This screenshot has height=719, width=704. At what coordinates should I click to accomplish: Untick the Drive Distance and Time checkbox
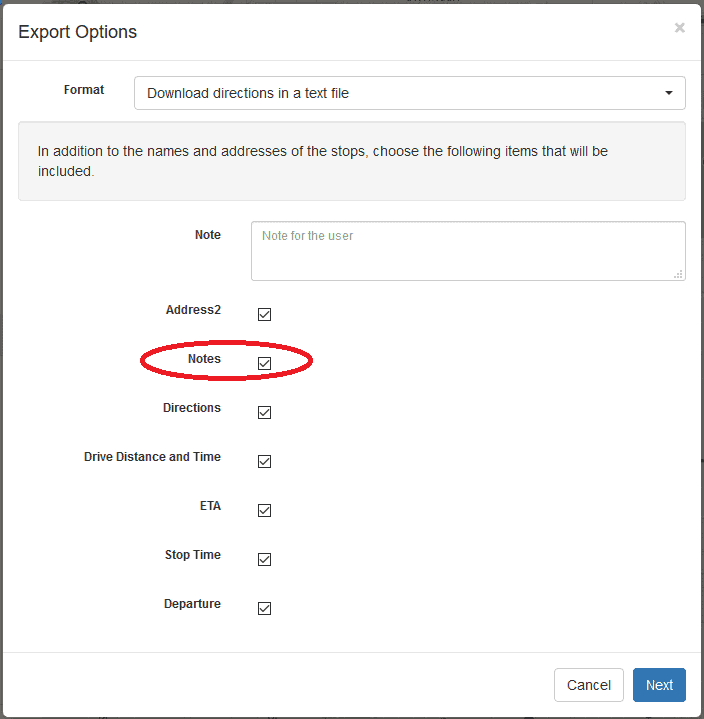point(264,461)
